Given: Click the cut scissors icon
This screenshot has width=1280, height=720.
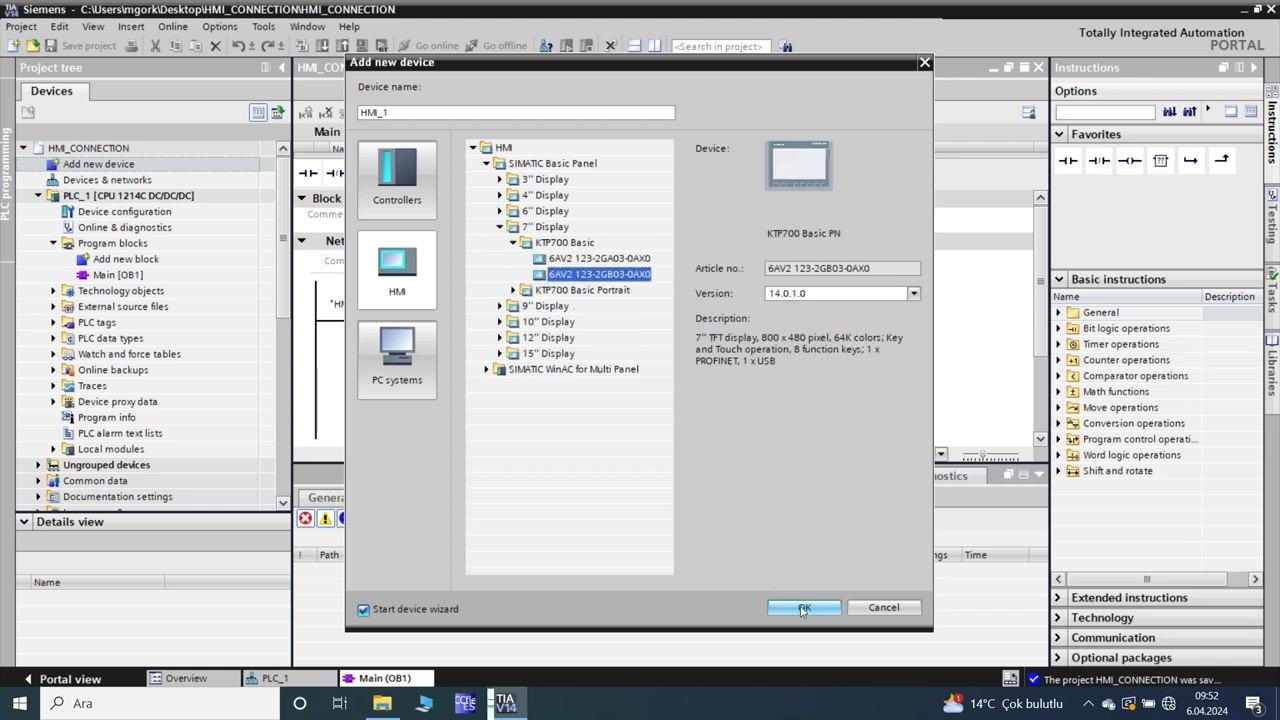Looking at the screenshot, I should pyautogui.click(x=155, y=46).
